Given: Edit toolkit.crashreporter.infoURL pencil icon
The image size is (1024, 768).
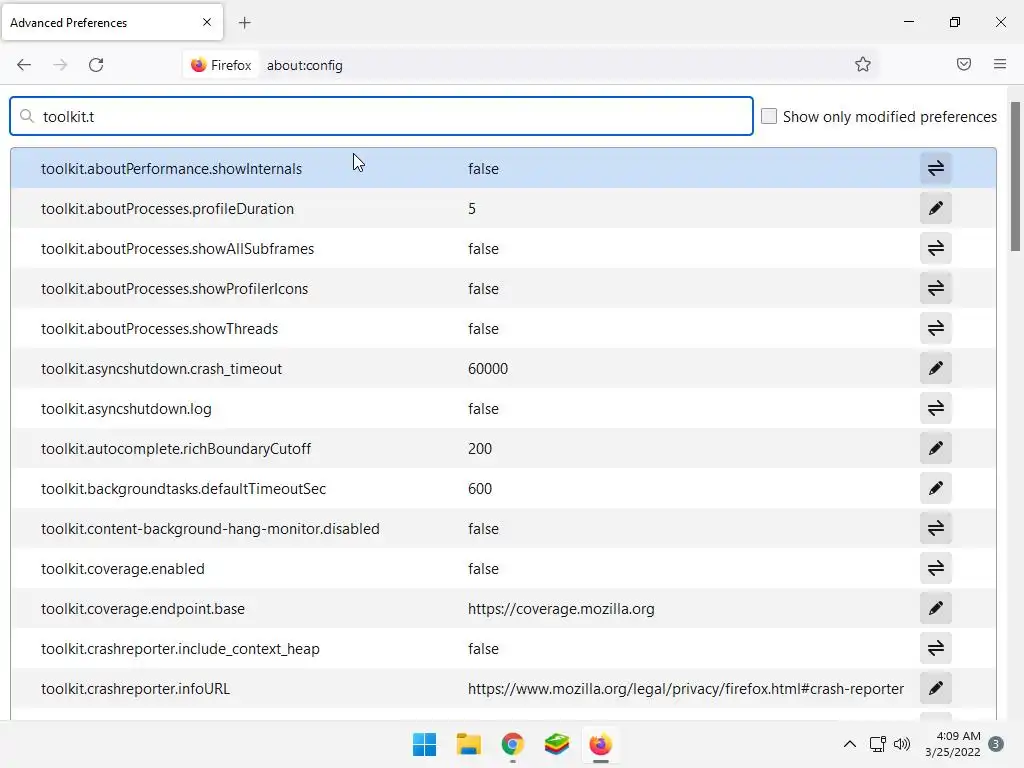Looking at the screenshot, I should tap(935, 688).
